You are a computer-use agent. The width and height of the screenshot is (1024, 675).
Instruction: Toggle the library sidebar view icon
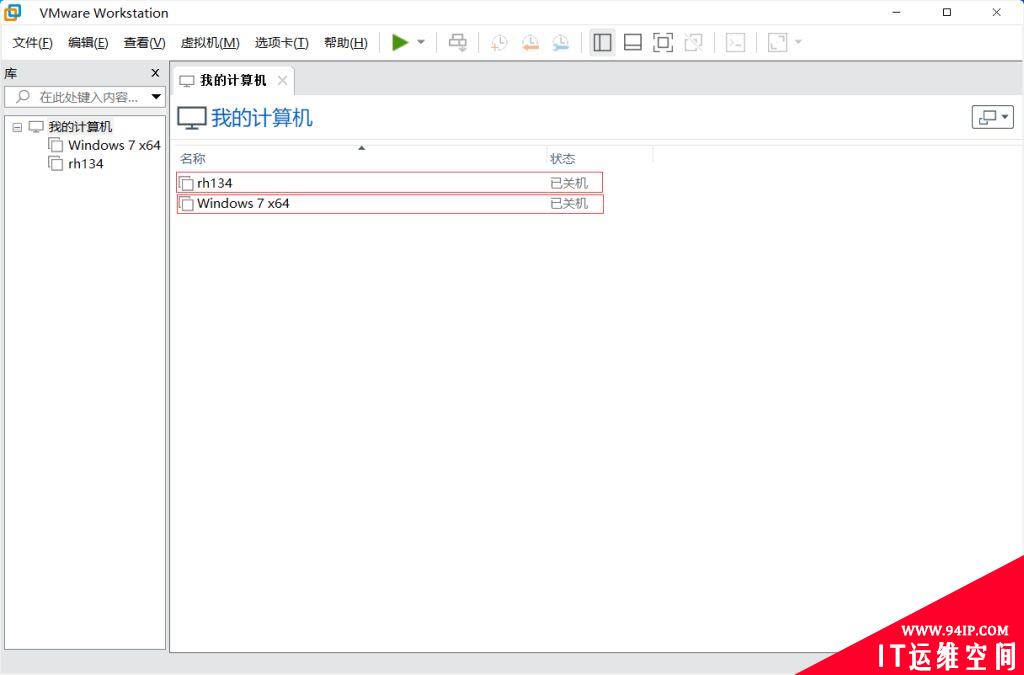point(602,42)
